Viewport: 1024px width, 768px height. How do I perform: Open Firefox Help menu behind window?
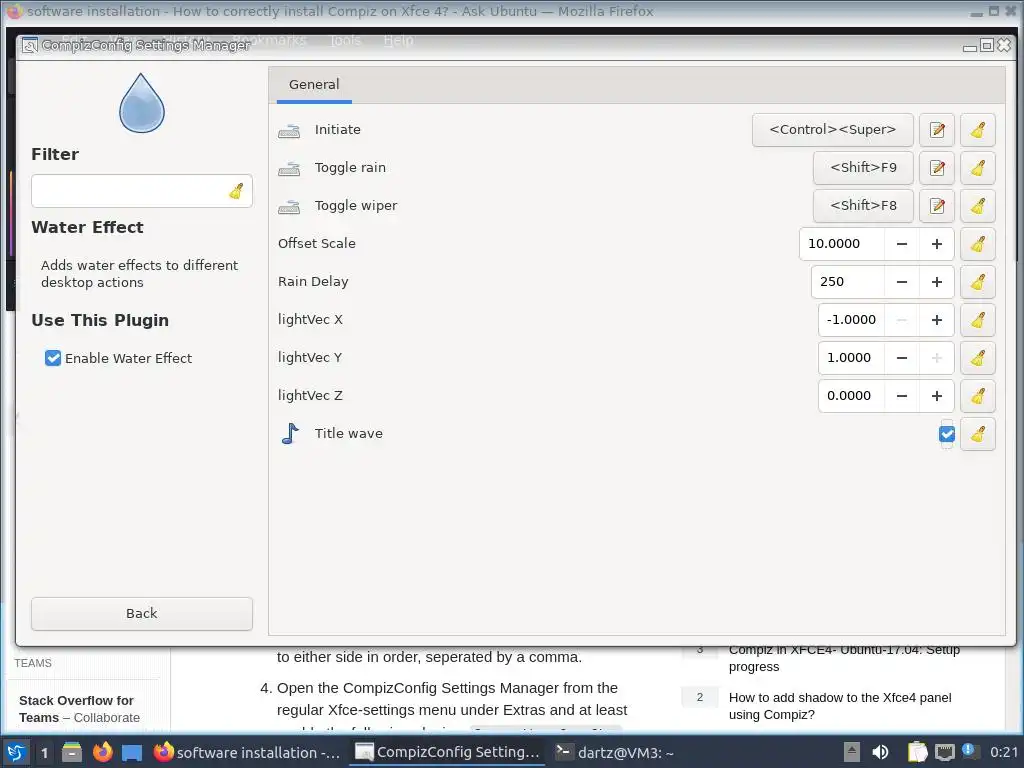pyautogui.click(x=398, y=40)
